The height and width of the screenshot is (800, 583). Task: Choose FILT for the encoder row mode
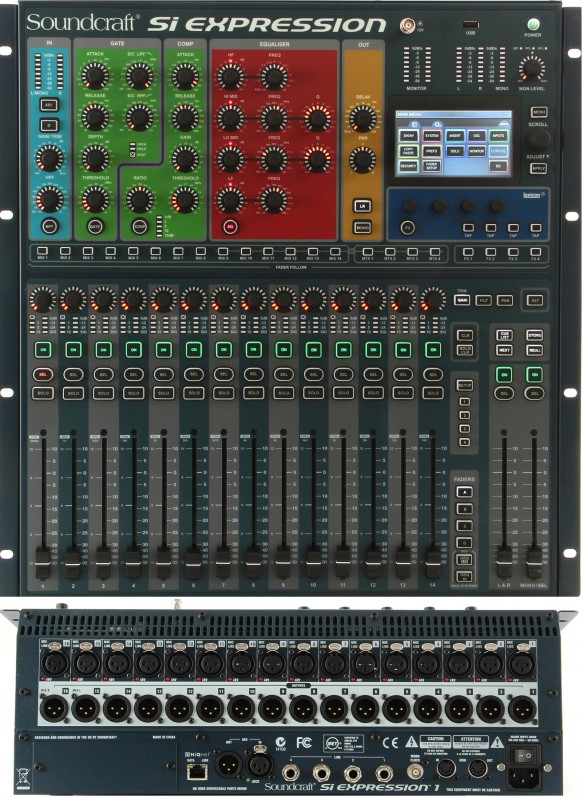tap(483, 301)
